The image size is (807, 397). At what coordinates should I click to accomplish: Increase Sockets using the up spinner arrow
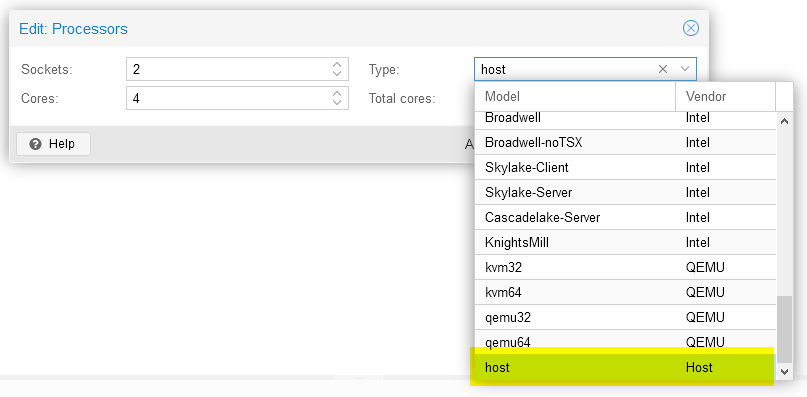point(337,65)
